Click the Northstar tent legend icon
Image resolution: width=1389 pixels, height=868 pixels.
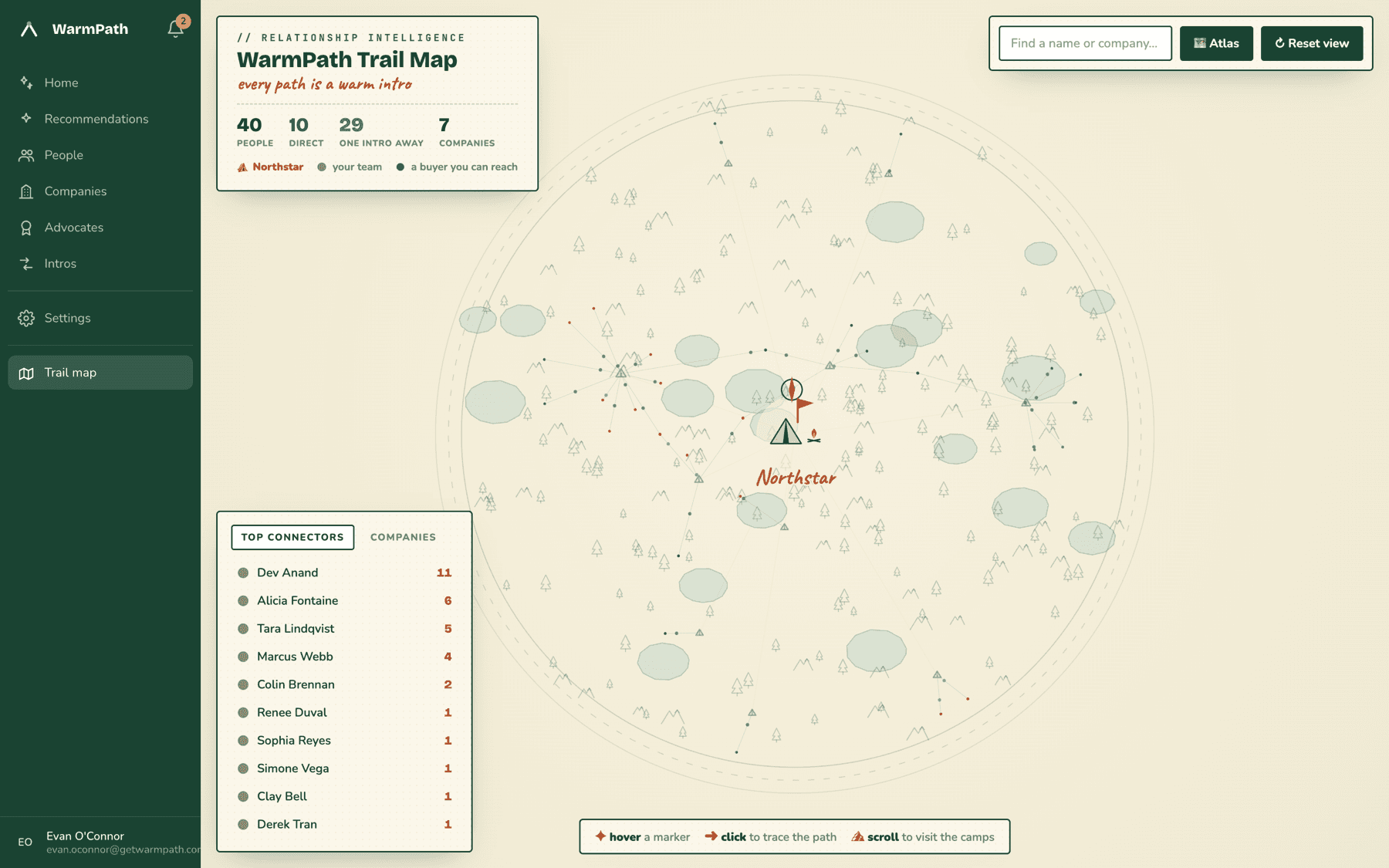(242, 167)
